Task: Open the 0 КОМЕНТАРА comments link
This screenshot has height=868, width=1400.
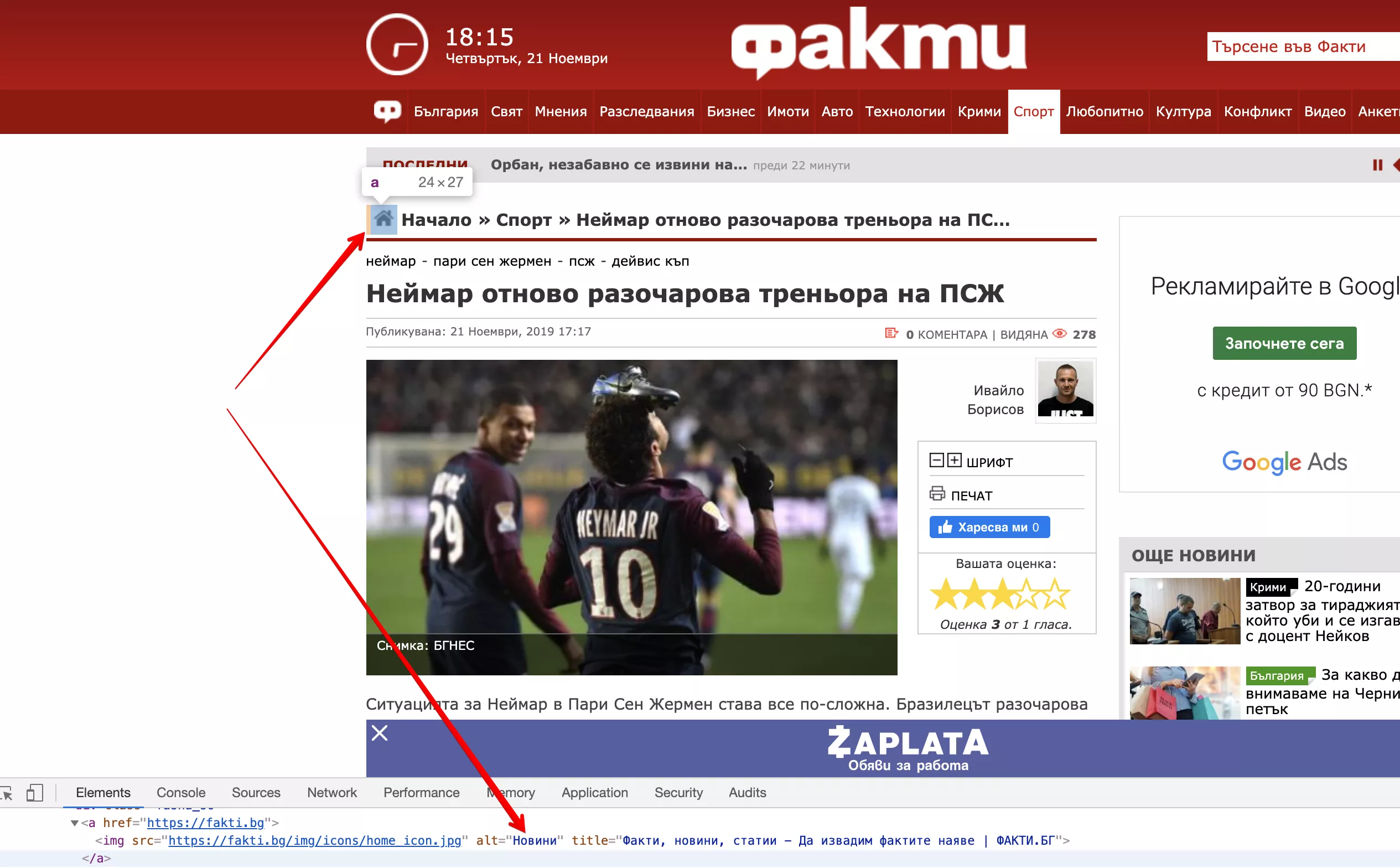Action: 947,334
